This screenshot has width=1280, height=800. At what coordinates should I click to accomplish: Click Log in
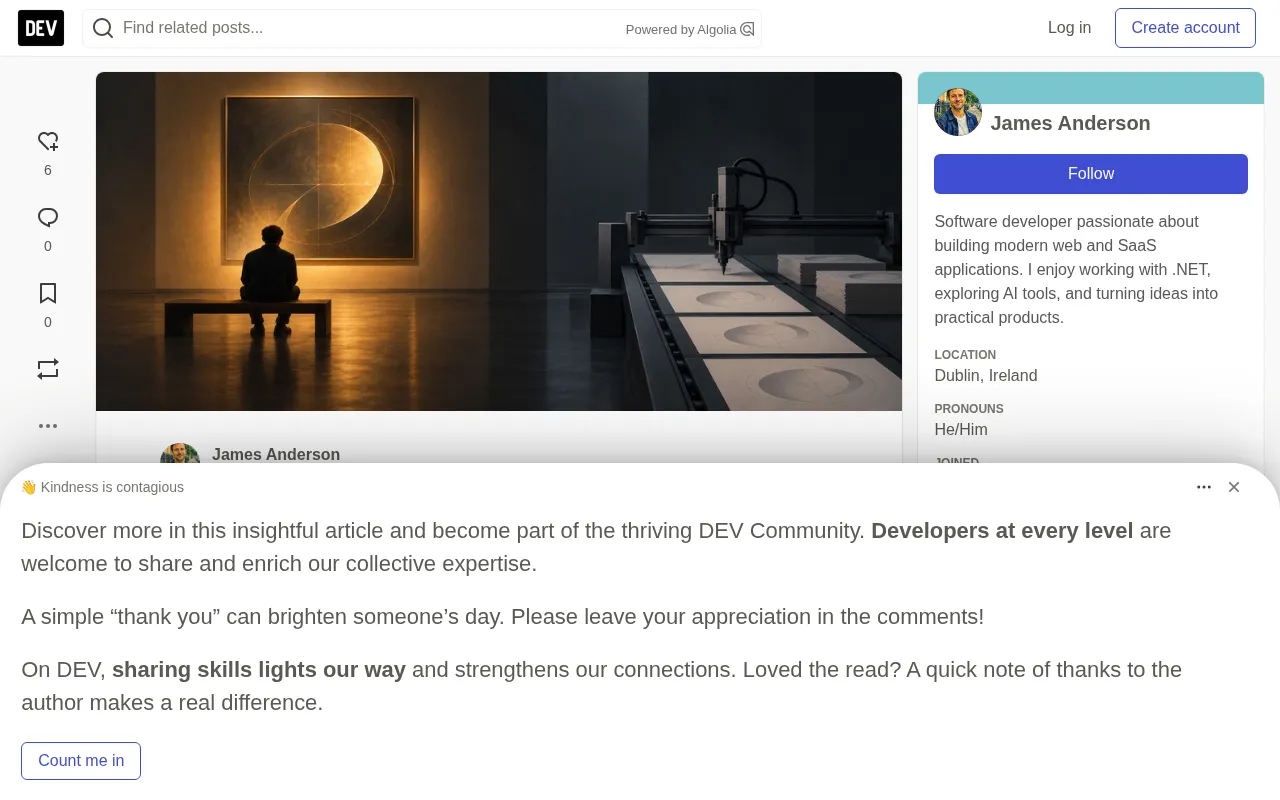1069,28
